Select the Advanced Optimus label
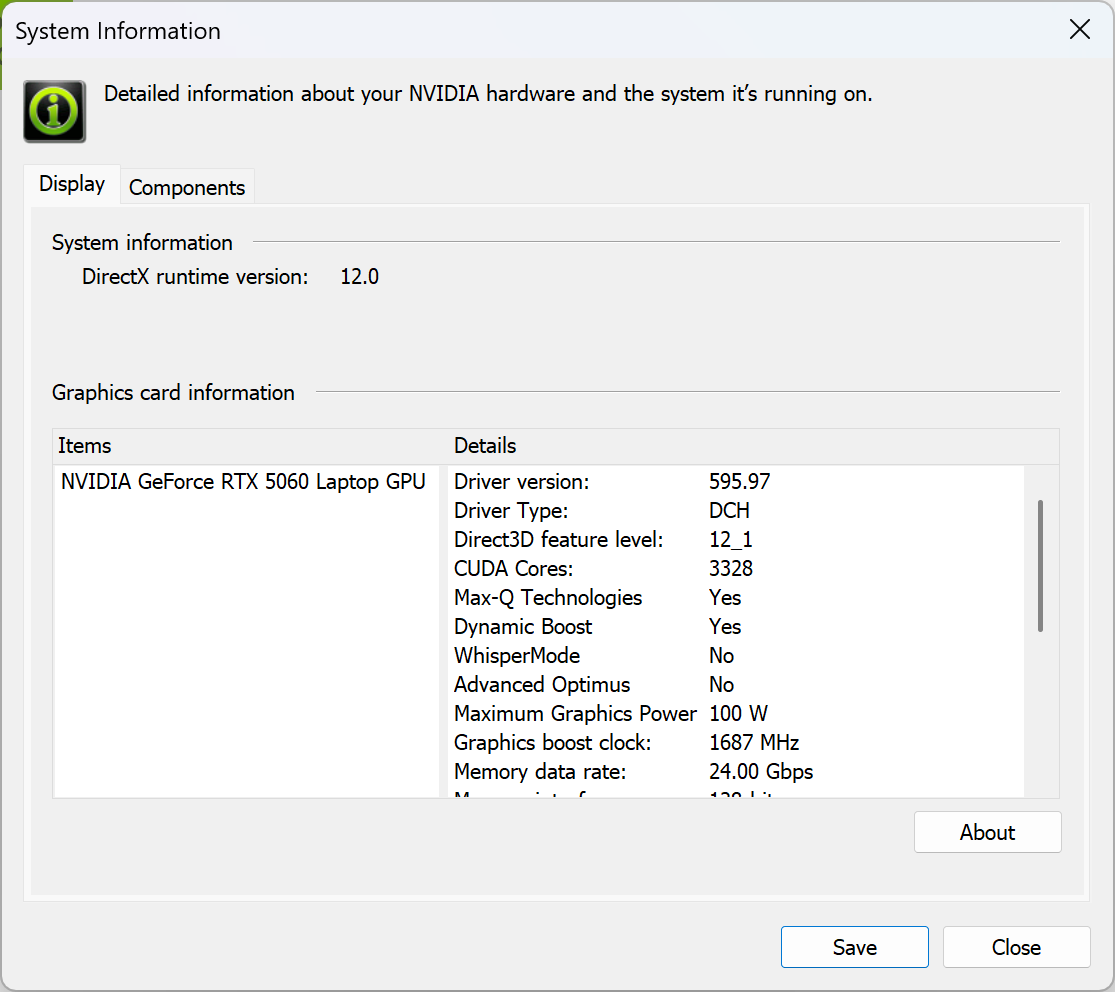Image resolution: width=1115 pixels, height=992 pixels. click(543, 685)
